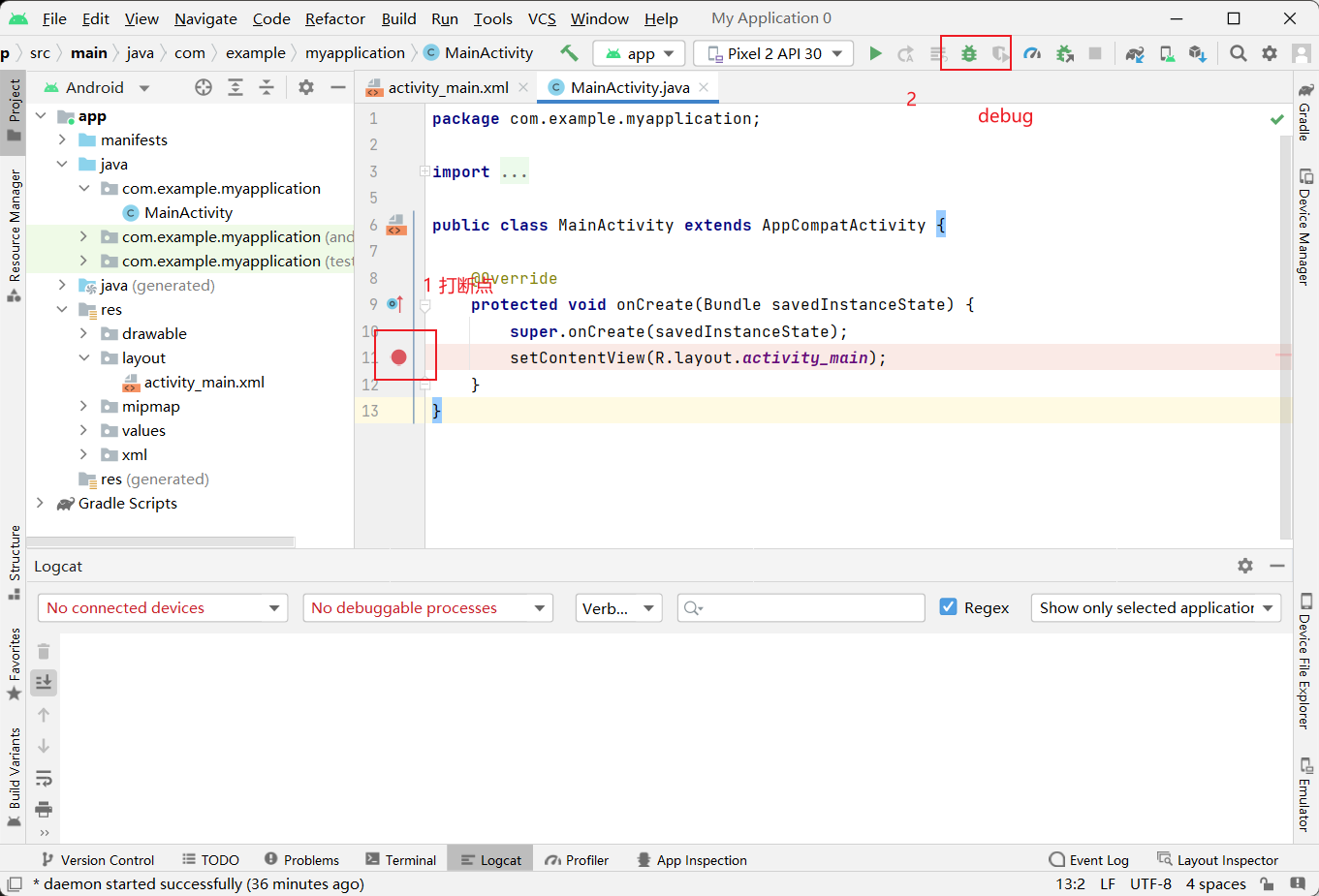Image resolution: width=1319 pixels, height=896 pixels.
Task: Toggle soft-wrap in Logcat panel
Action: click(44, 779)
